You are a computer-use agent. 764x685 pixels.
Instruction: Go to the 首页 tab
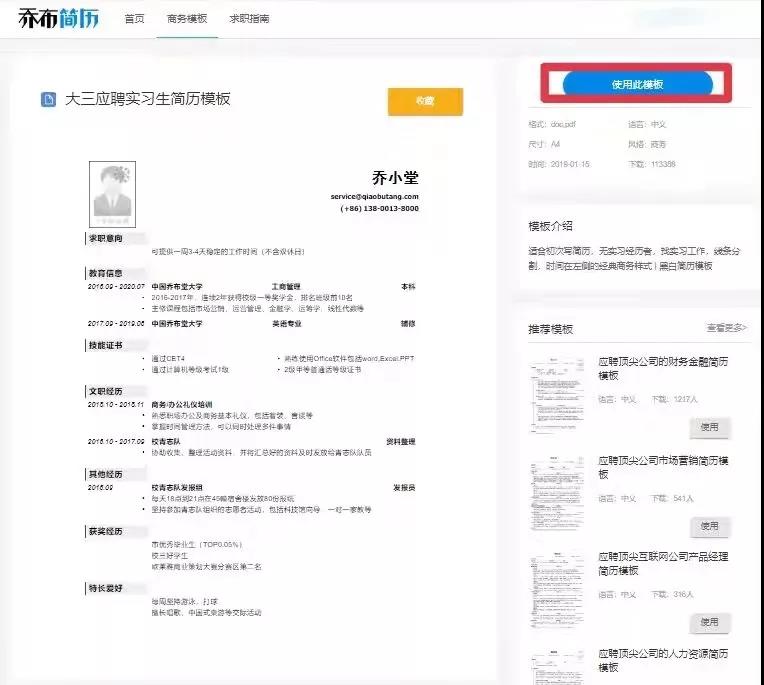[134, 19]
